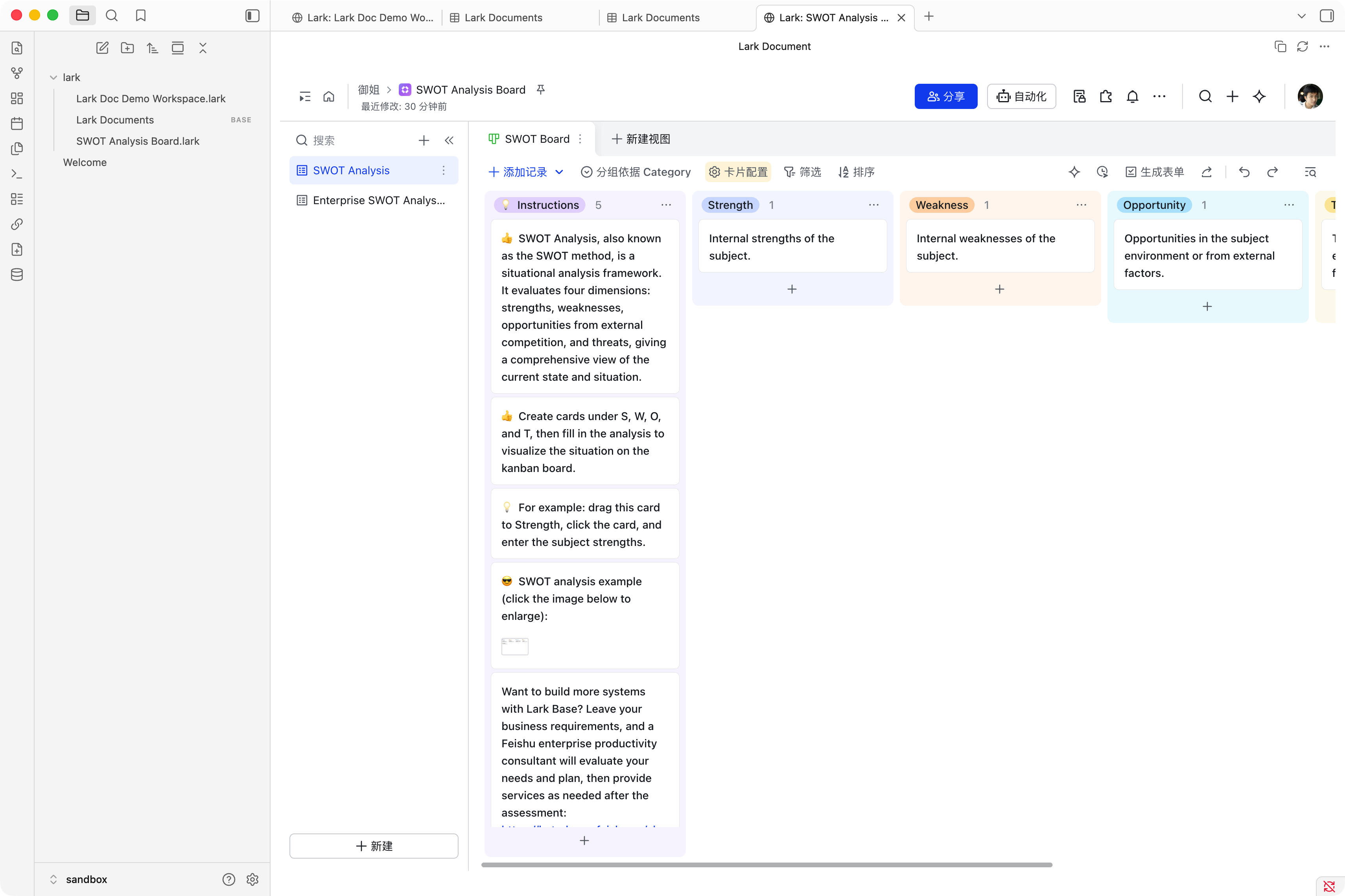This screenshot has height=896, width=1345.
Task: Open the Welcome note
Action: pos(85,162)
